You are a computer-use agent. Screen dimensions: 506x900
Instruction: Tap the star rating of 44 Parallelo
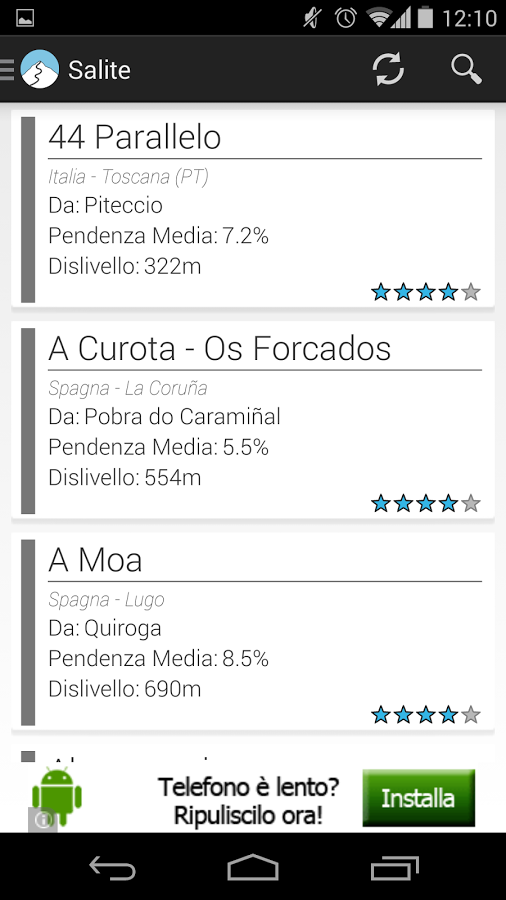(426, 292)
